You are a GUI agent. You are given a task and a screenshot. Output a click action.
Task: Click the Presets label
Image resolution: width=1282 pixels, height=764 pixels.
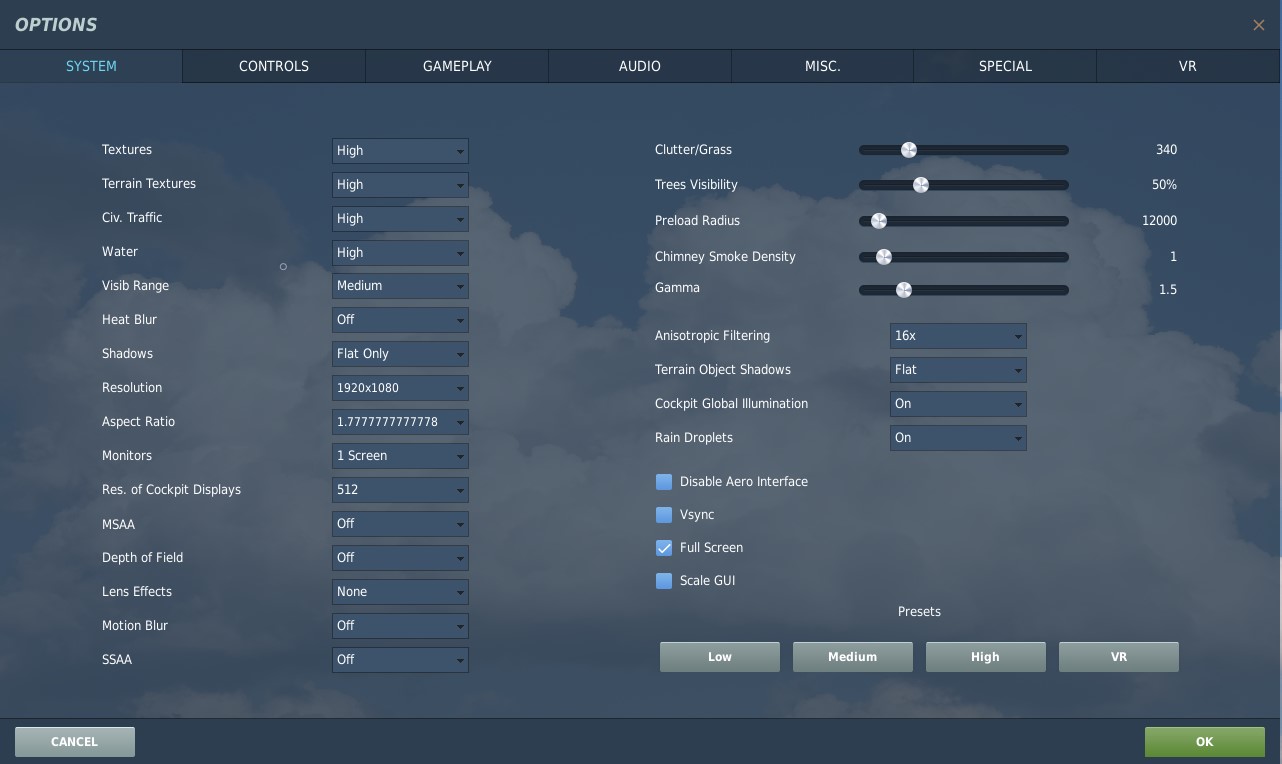(x=919, y=612)
